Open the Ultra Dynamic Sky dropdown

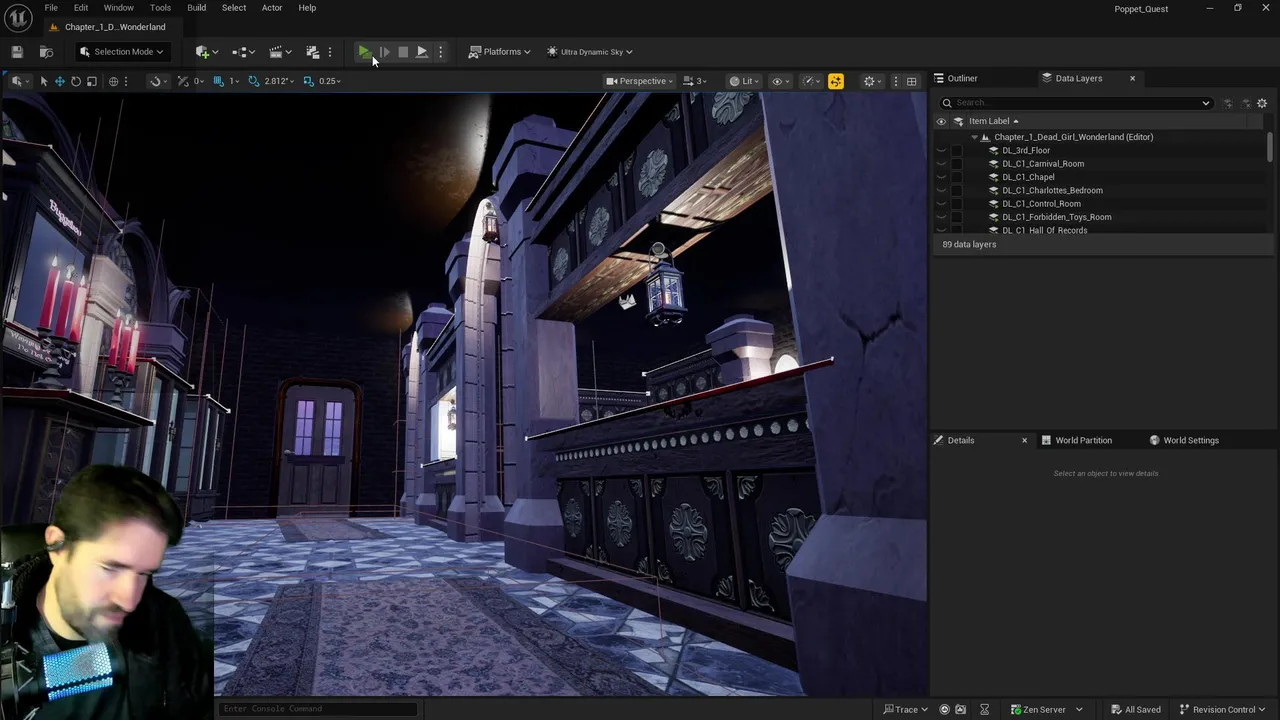[x=589, y=52]
